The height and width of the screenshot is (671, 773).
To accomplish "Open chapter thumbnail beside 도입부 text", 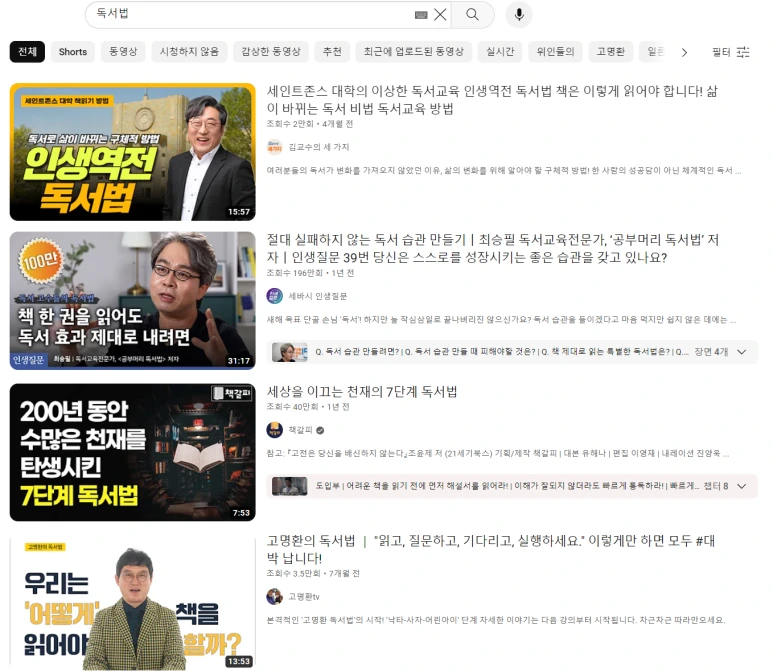I will 290,486.
